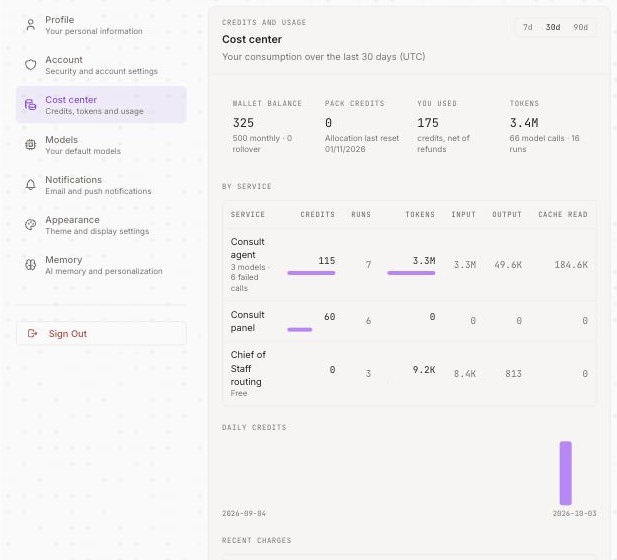The image size is (617, 560).
Task: Click the Recent Charges heading
Action: pos(257,540)
